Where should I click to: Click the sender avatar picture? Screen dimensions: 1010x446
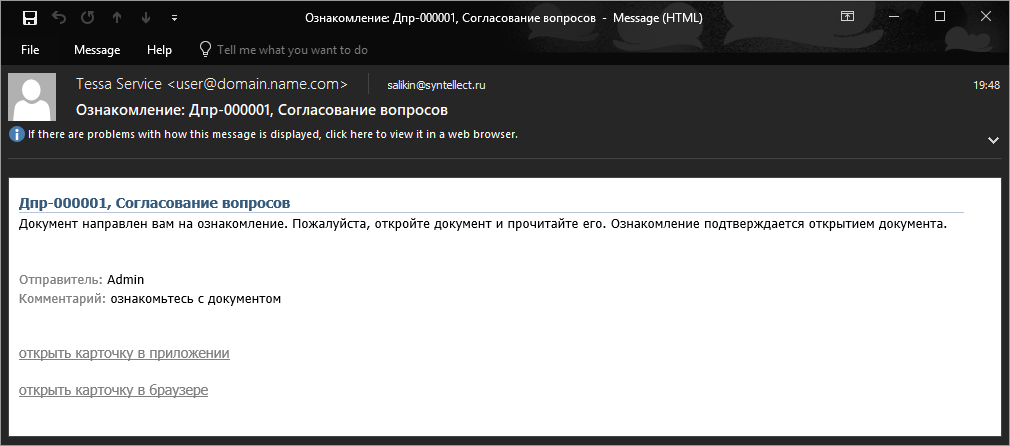pos(32,97)
